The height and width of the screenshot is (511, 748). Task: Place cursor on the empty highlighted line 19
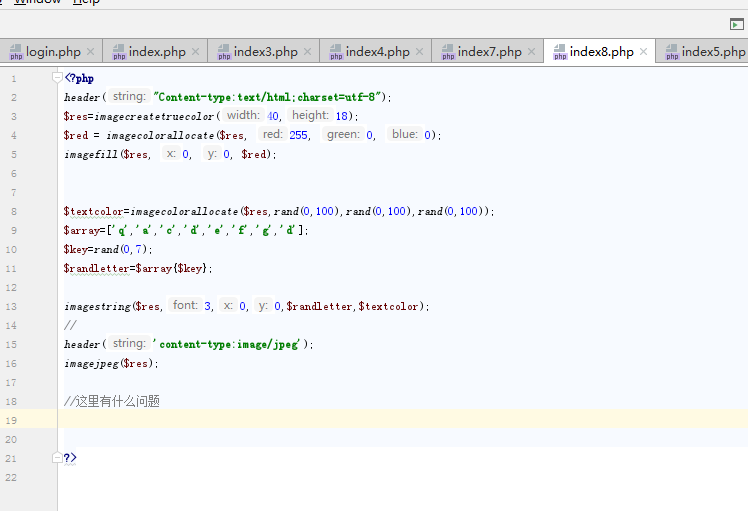coord(403,418)
